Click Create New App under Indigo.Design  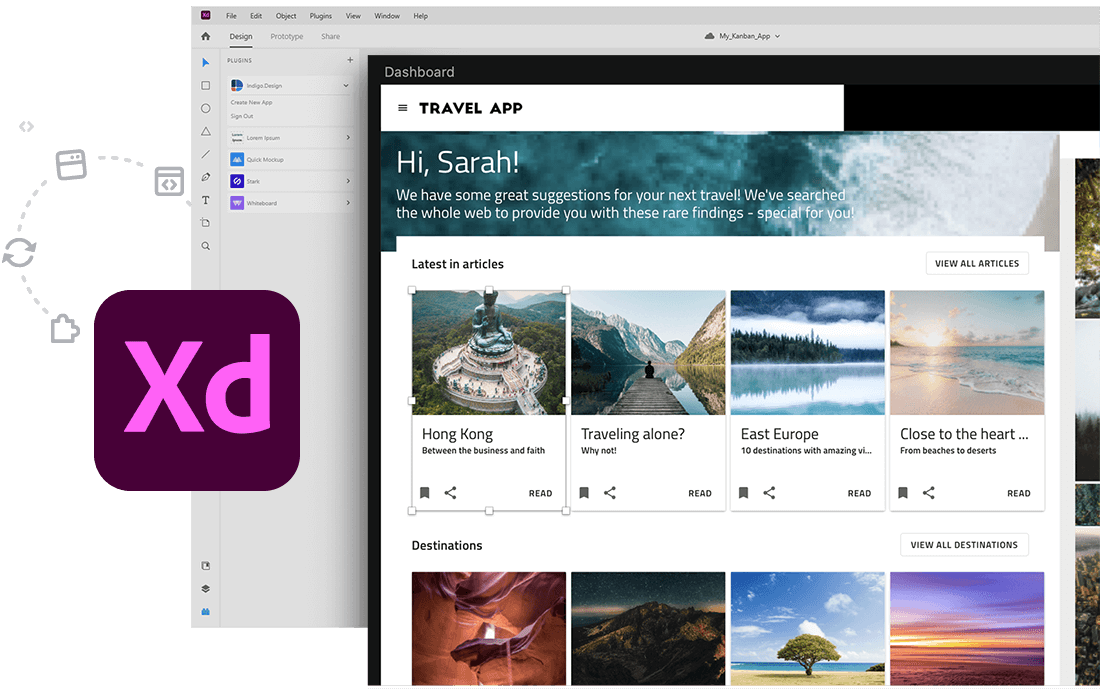click(251, 102)
